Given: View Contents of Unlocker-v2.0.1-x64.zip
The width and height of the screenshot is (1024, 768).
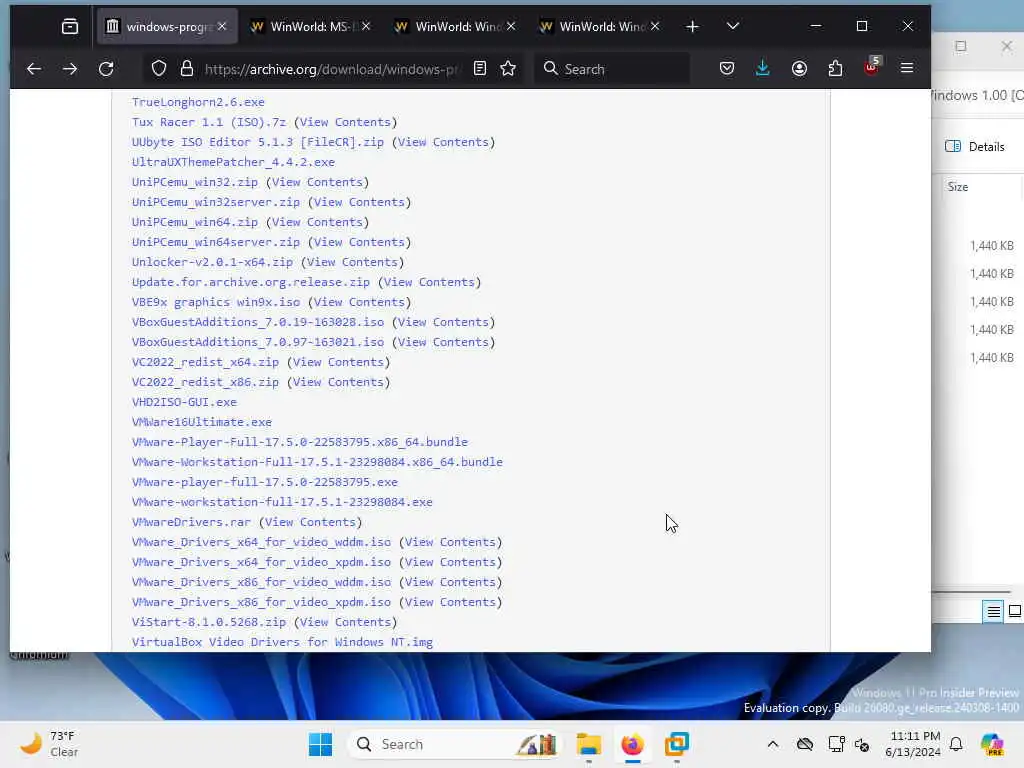Looking at the screenshot, I should click(352, 262).
